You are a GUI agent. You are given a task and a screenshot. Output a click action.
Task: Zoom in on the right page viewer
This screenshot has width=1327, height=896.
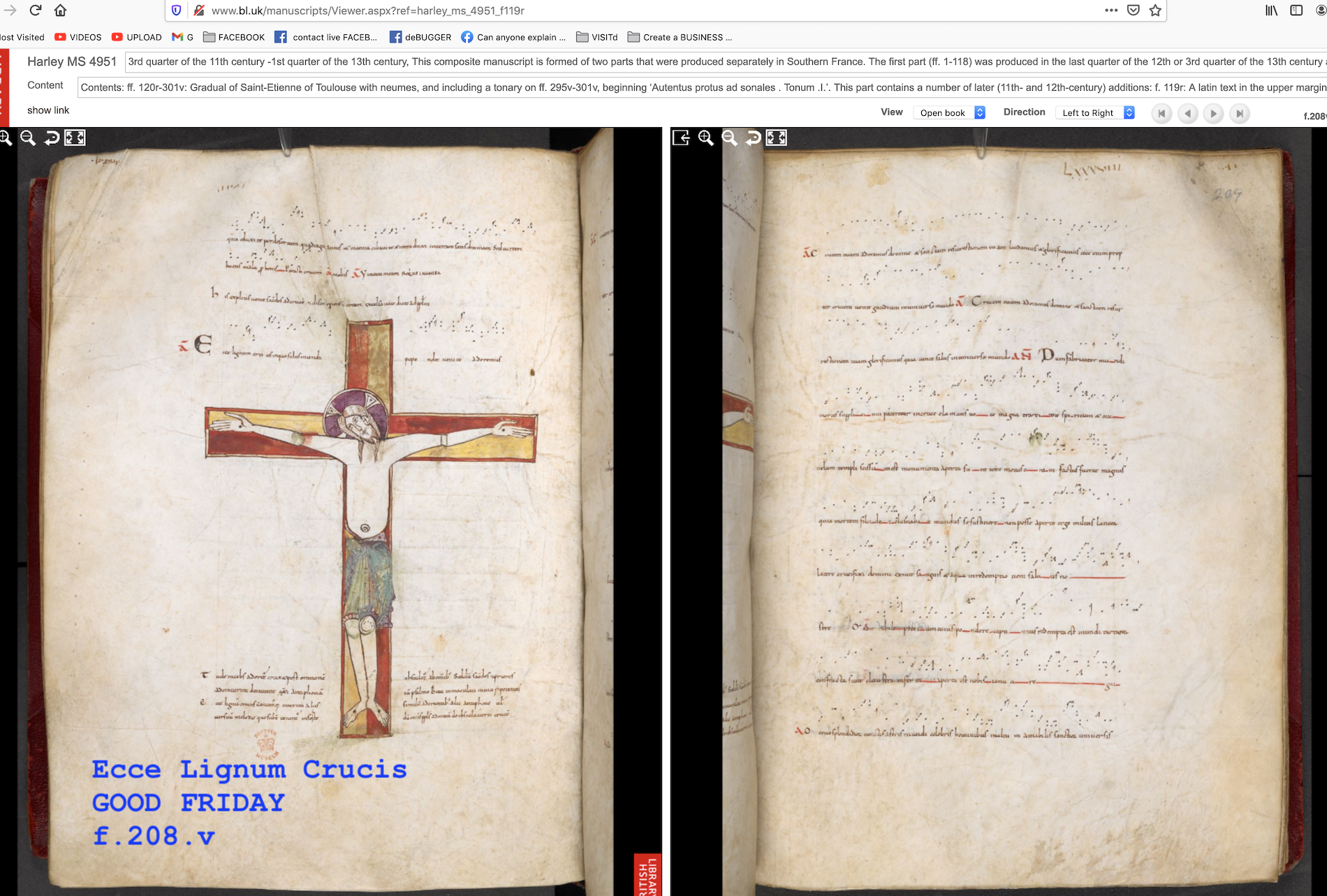(706, 138)
